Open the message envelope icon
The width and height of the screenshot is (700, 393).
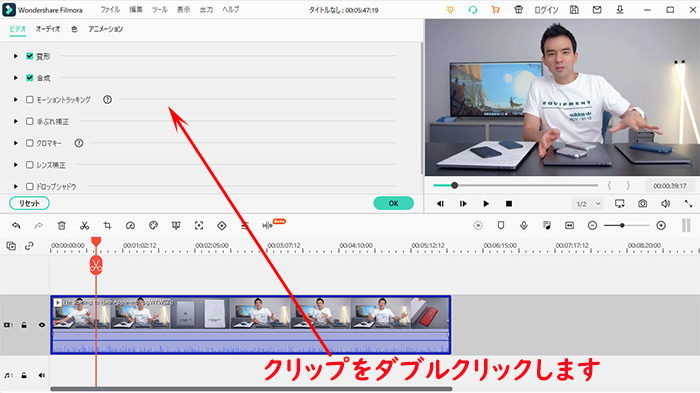(x=597, y=9)
